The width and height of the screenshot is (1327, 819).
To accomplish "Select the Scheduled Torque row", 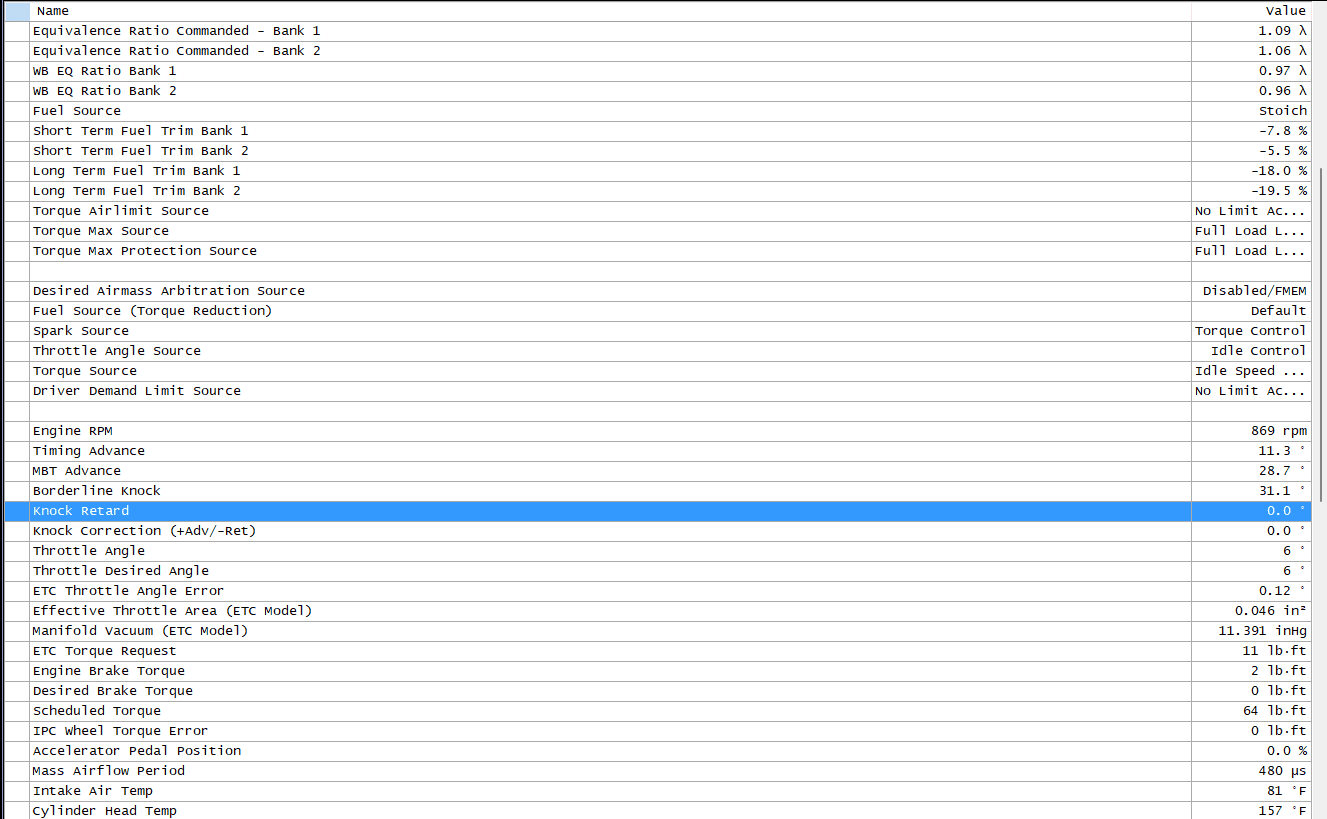I will pyautogui.click(x=658, y=711).
